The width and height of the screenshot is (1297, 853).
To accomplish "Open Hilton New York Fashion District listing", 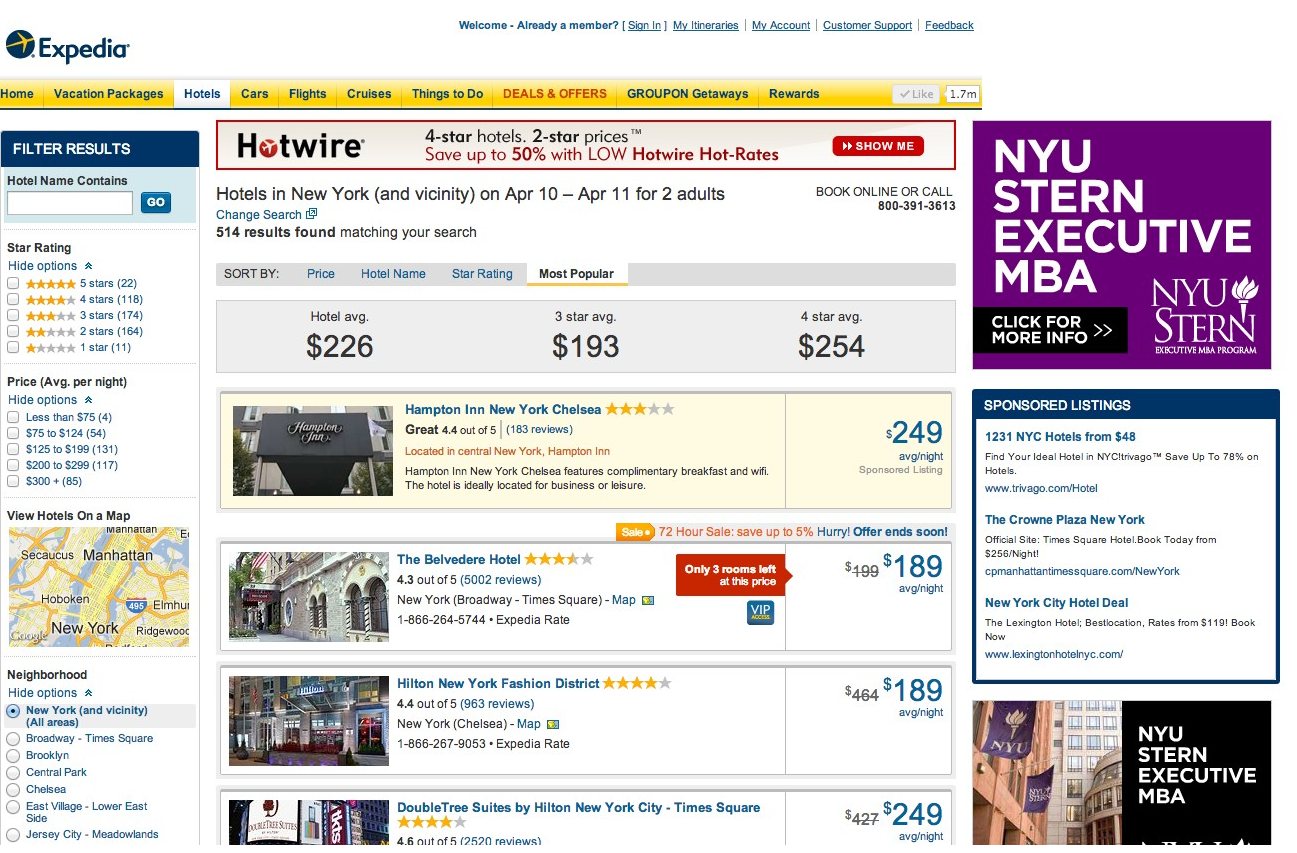I will click(498, 683).
